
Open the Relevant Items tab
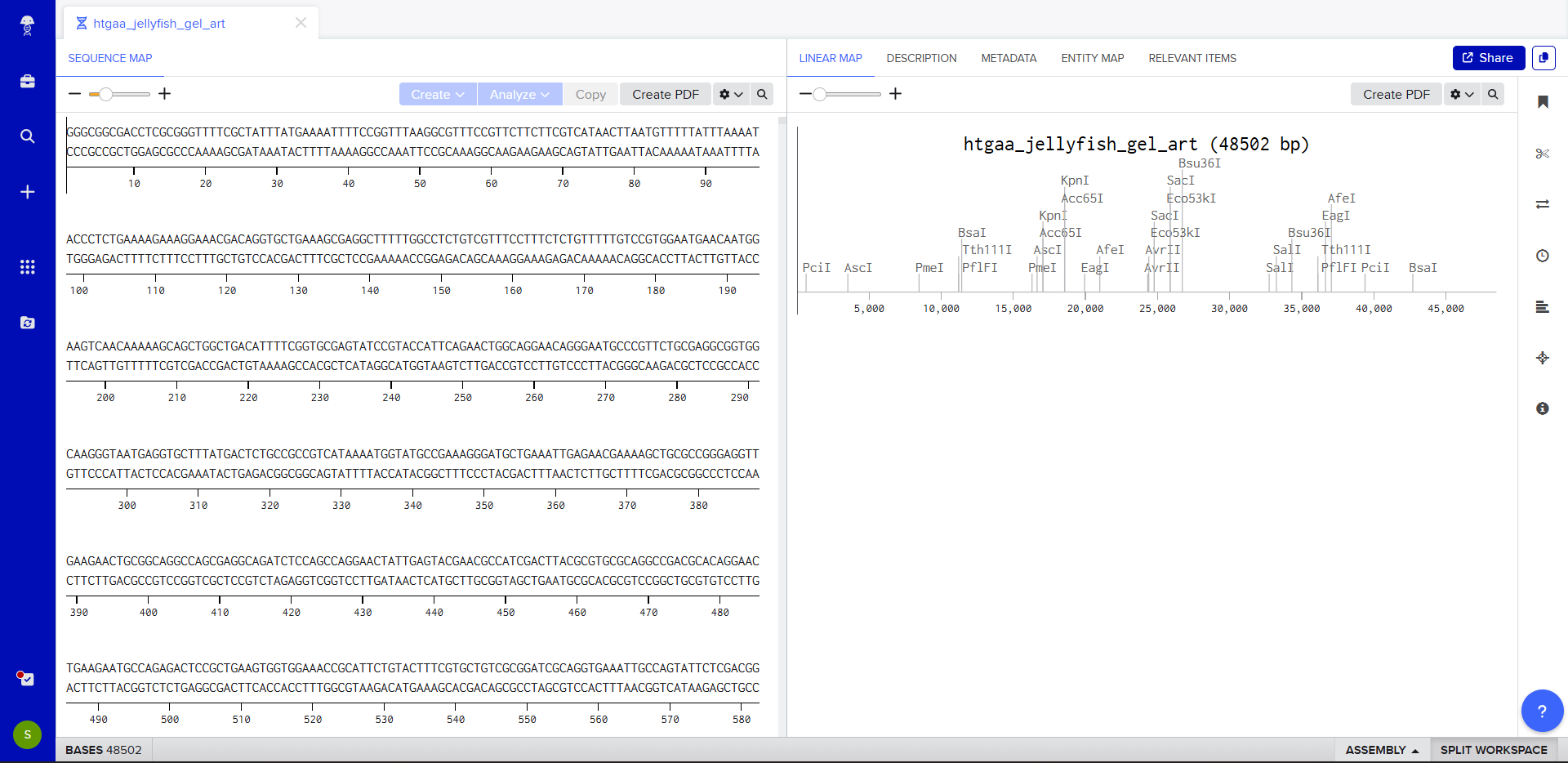coord(1192,58)
